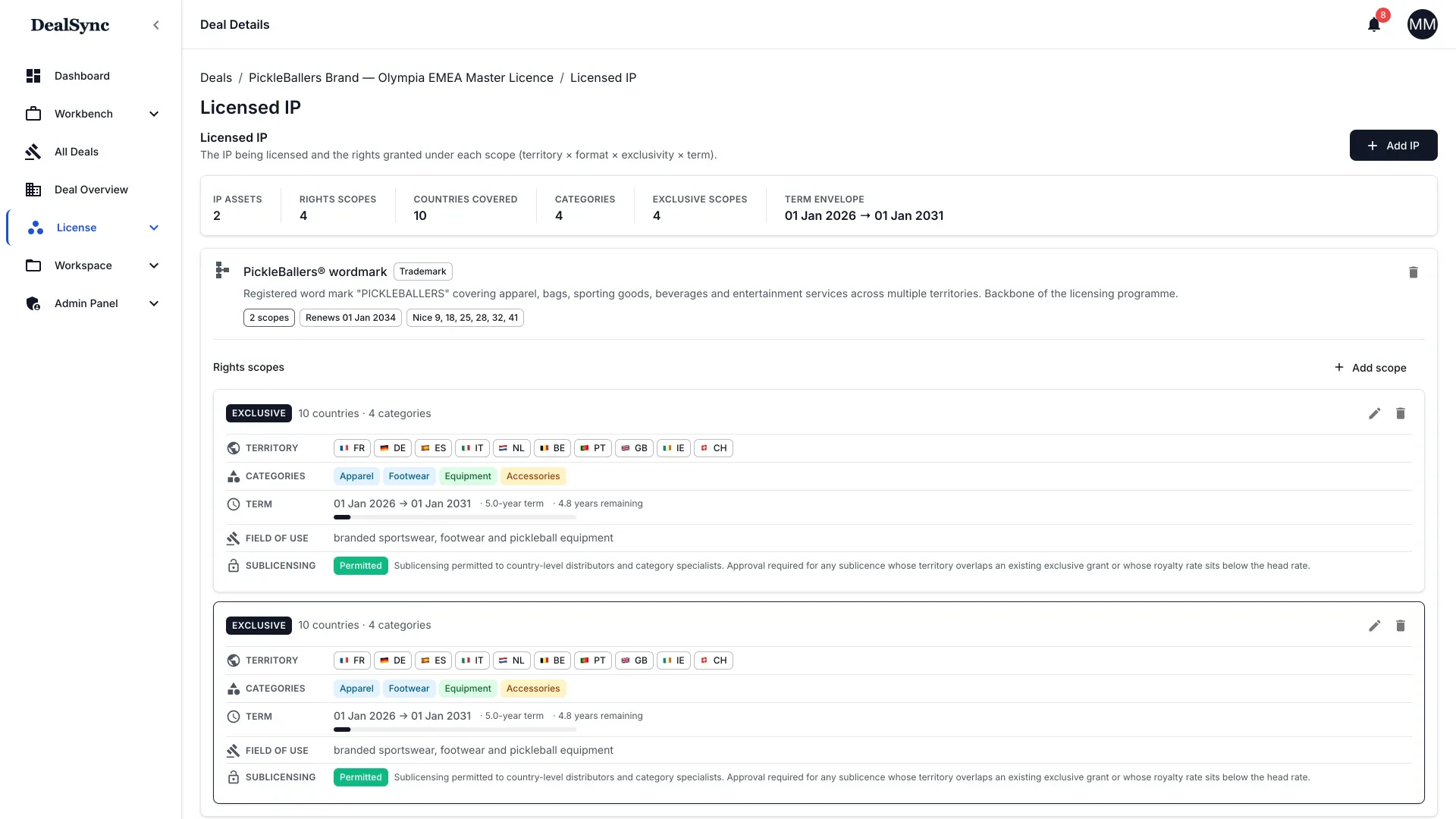Open PickleBallers Brand Olympia EMEA breadcrumb
This screenshot has width=1456, height=819.
pyautogui.click(x=401, y=77)
